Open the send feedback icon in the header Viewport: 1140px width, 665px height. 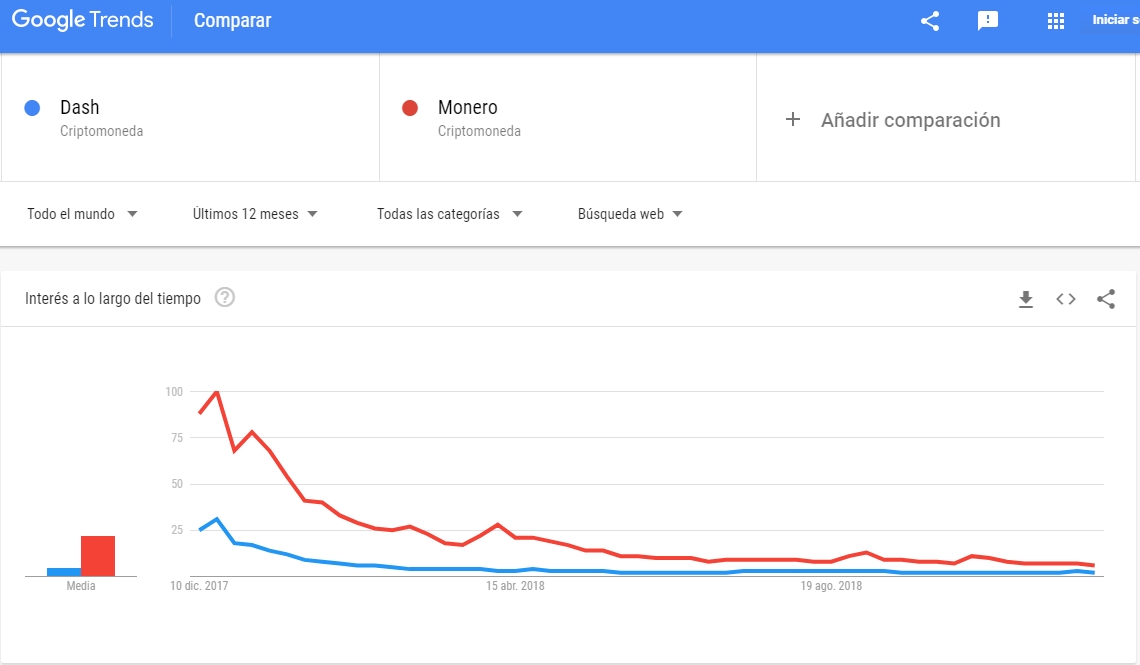coord(988,21)
